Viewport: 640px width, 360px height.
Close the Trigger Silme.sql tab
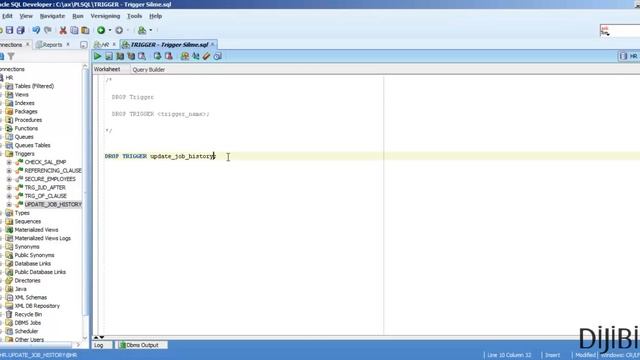pos(213,44)
